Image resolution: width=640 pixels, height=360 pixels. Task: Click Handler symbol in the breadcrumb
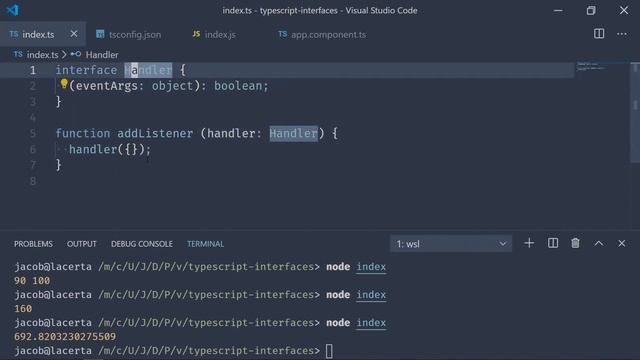tap(102, 55)
